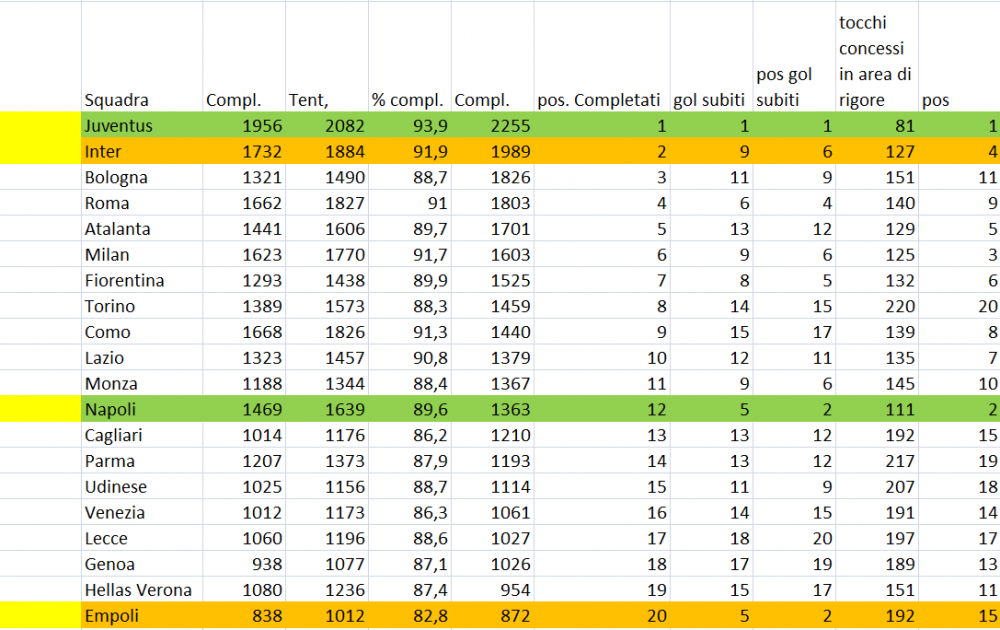Select the Empoli team cell
The image size is (1000, 630).
[x=142, y=616]
